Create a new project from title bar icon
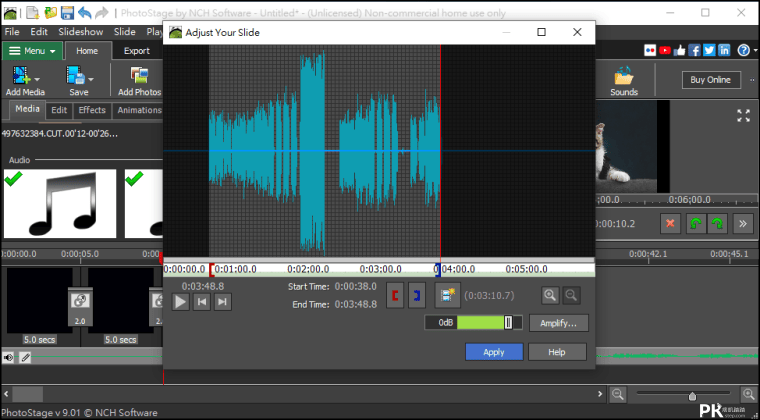The width and height of the screenshot is (760, 420). pos(32,13)
